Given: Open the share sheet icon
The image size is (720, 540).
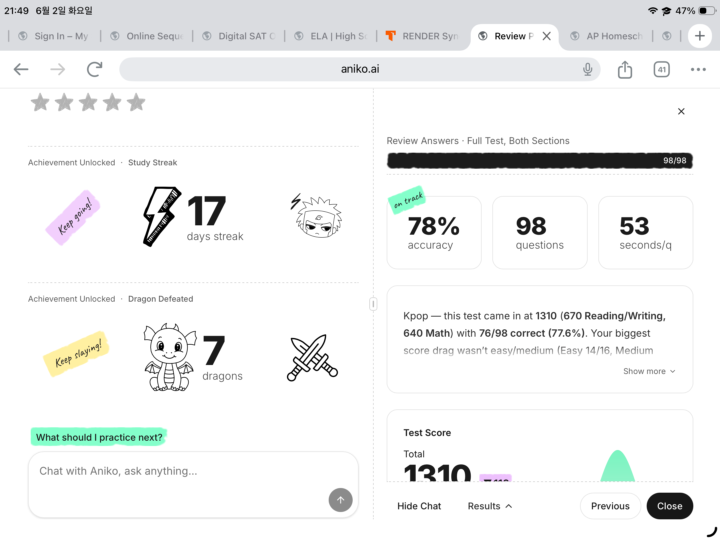Looking at the screenshot, I should (x=624, y=69).
